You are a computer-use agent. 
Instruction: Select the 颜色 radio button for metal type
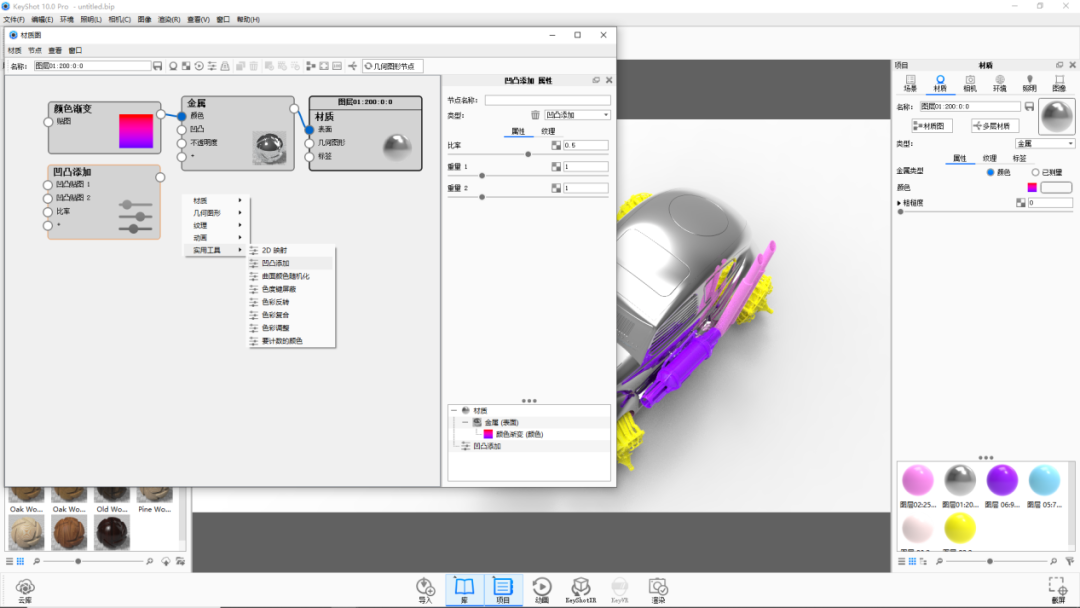pos(990,172)
